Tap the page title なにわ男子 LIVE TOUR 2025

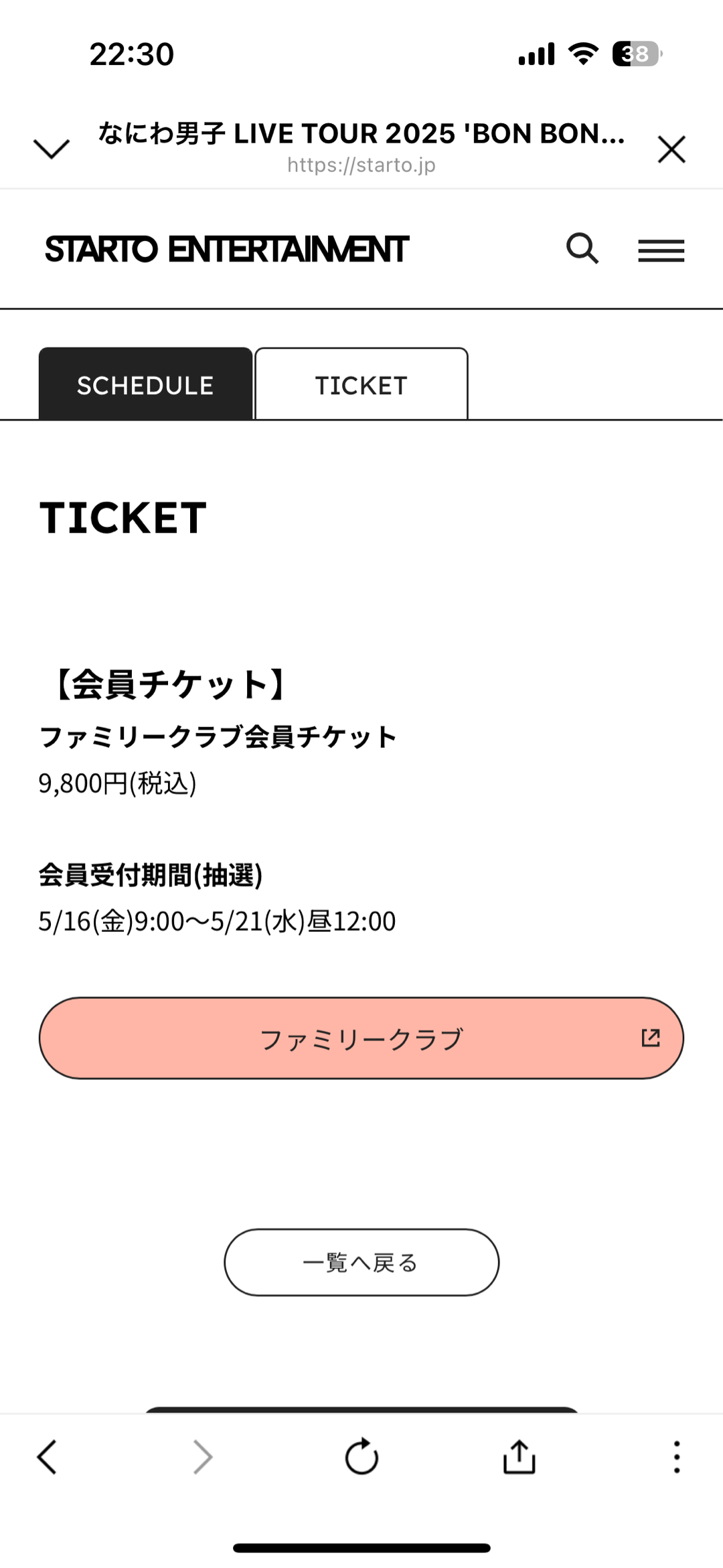coord(361,133)
